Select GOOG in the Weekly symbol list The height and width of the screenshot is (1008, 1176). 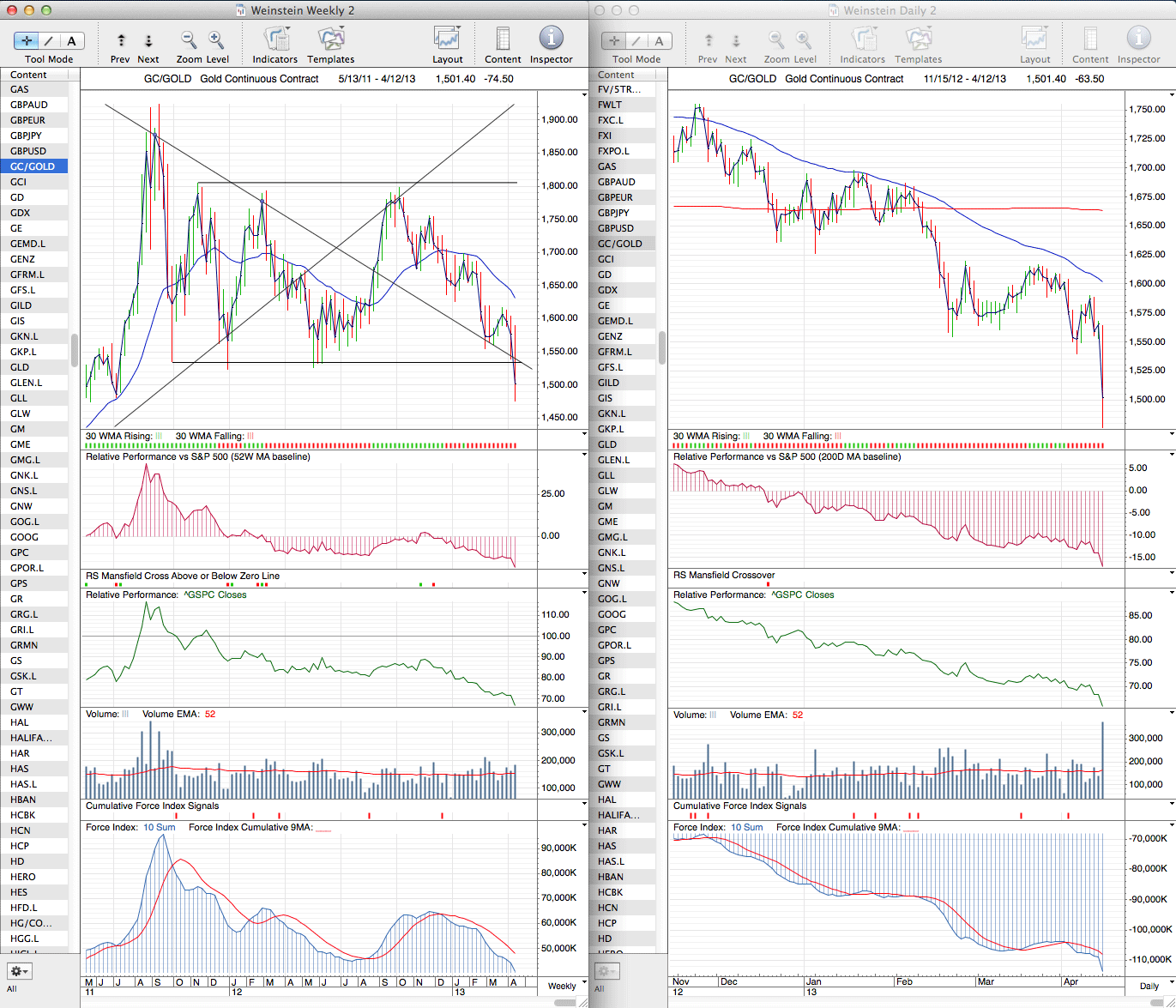click(x=25, y=537)
